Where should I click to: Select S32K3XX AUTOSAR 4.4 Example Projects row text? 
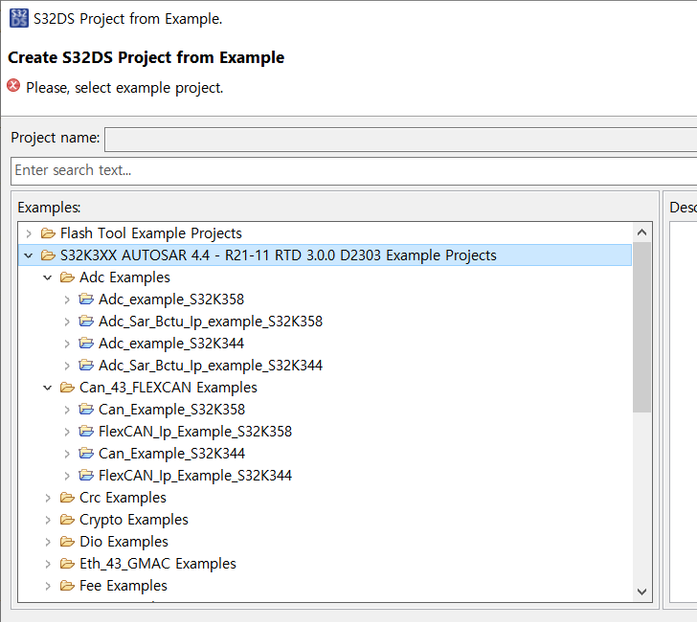[x=278, y=255]
